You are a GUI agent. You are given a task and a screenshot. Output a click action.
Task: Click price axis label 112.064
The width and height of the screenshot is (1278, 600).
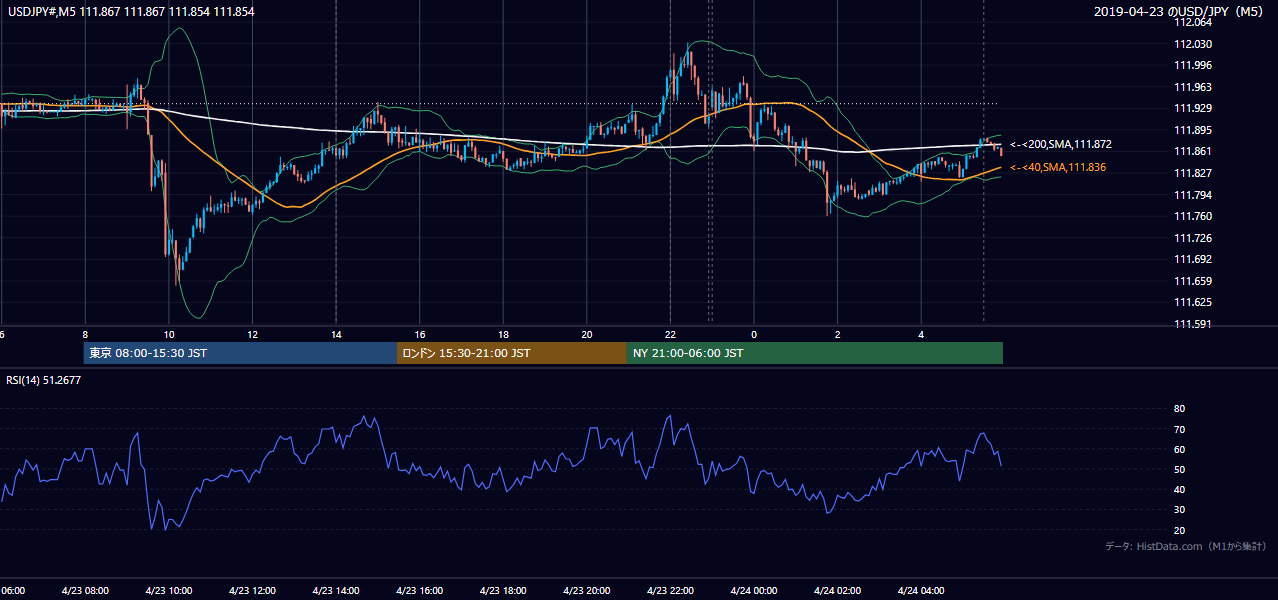(x=1193, y=22)
